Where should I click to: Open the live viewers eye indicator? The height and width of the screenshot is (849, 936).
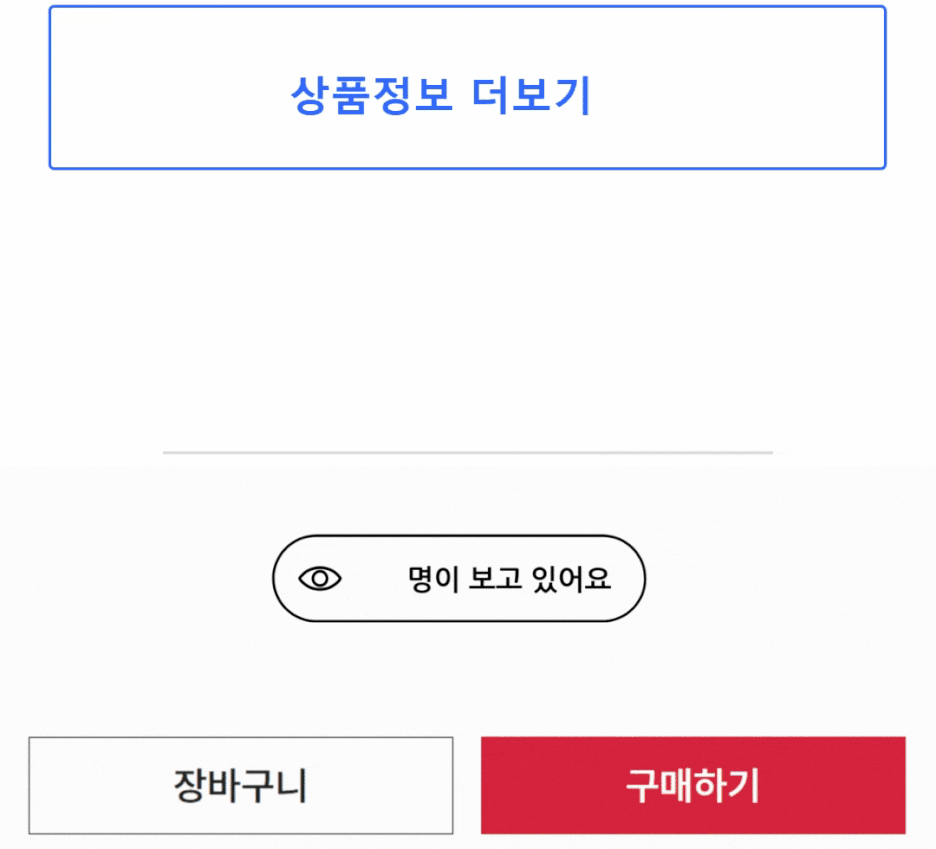(x=320, y=578)
